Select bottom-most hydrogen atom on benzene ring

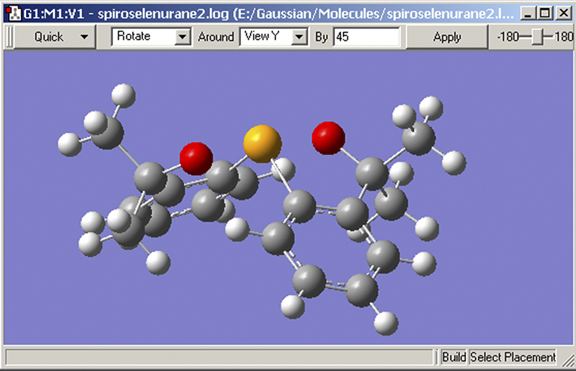386,323
